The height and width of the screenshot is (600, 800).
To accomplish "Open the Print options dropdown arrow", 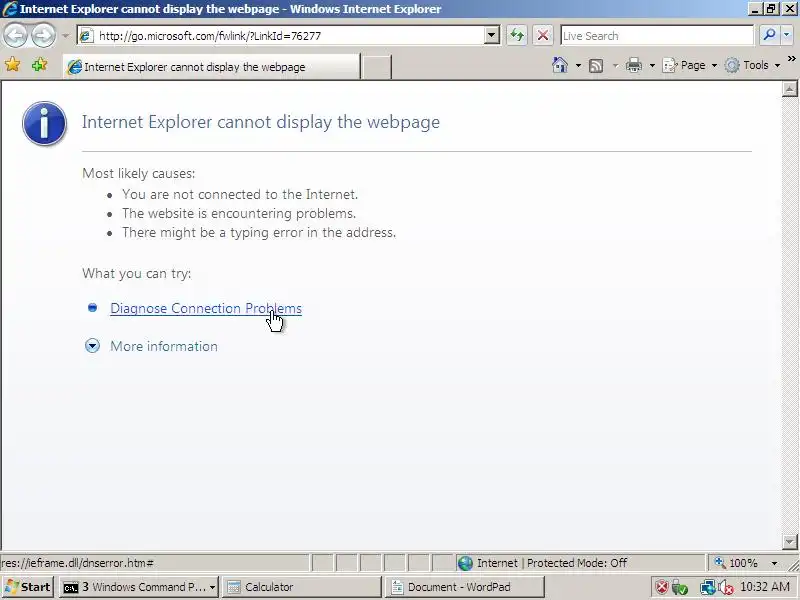I will 652,65.
